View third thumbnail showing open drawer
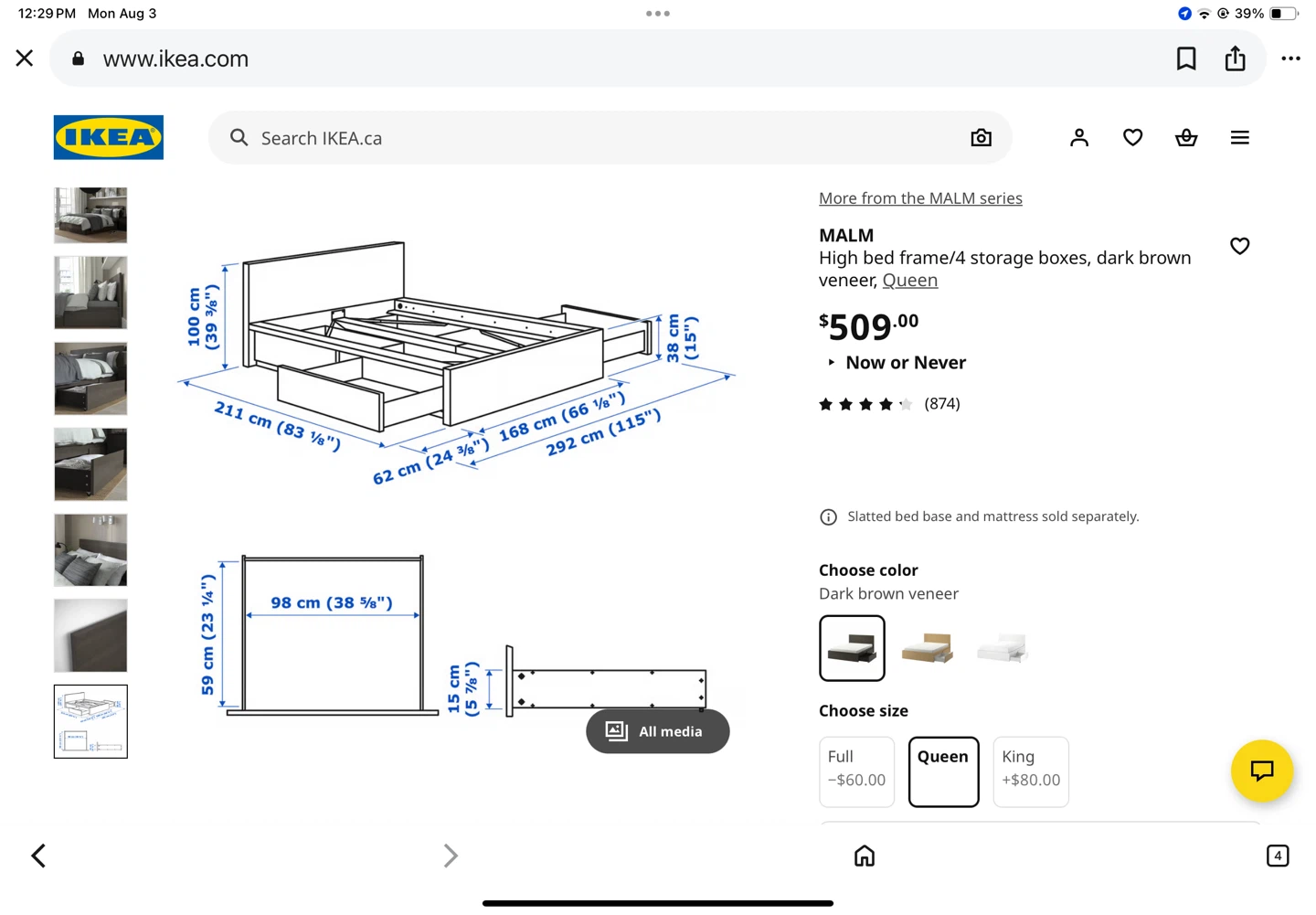The image size is (1316, 915). [x=90, y=378]
